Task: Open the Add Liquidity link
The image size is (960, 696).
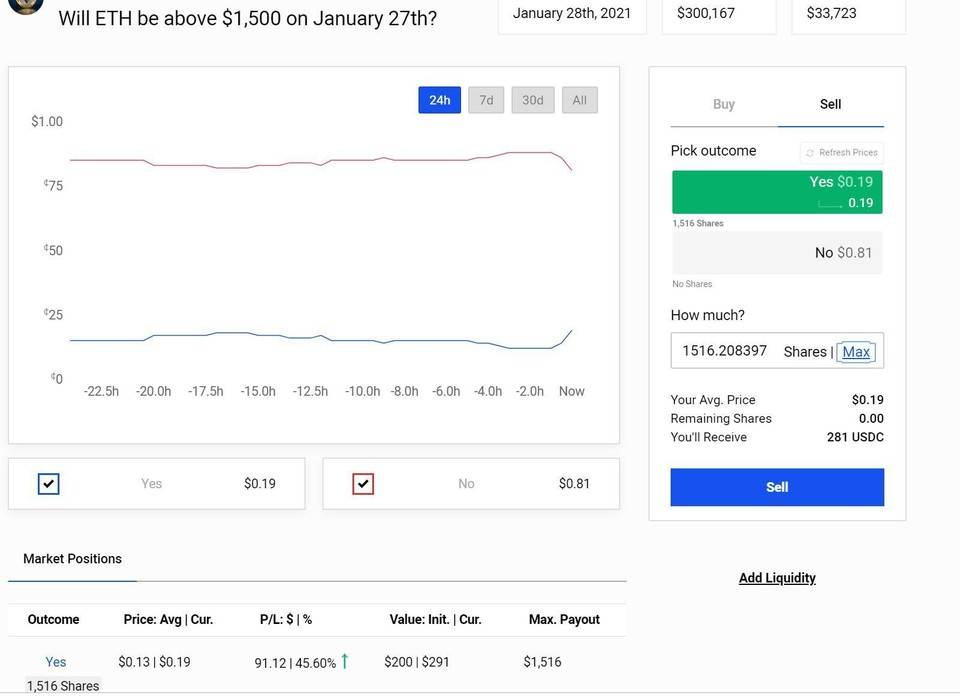Action: point(777,578)
